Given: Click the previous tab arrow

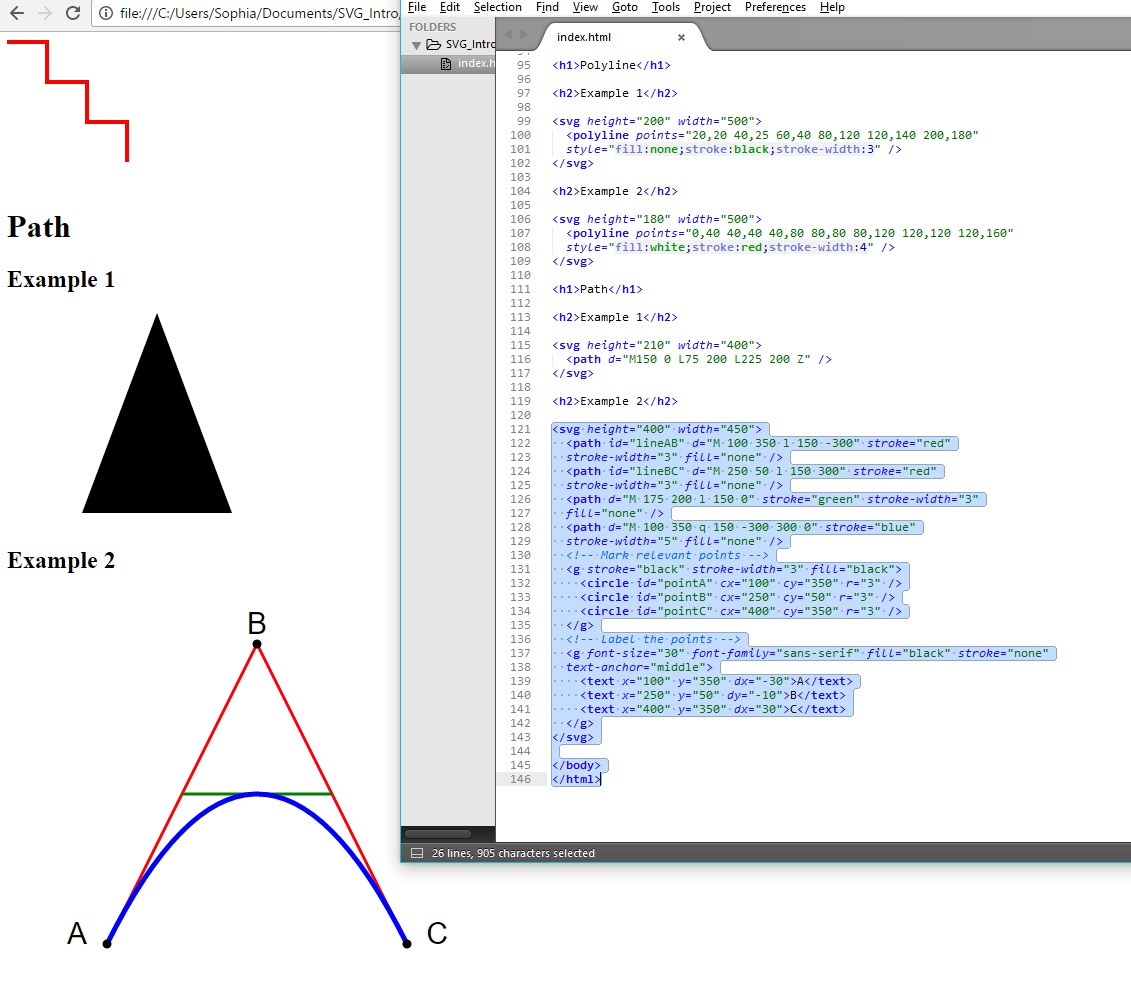Looking at the screenshot, I should [x=508, y=35].
